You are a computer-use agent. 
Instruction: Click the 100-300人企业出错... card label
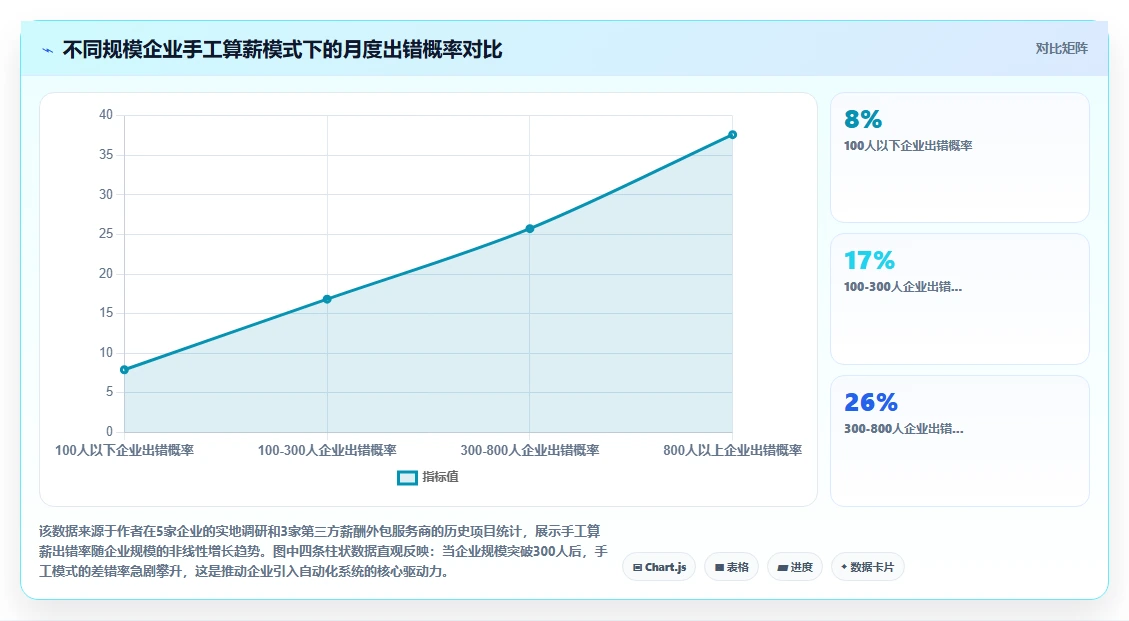tap(903, 287)
